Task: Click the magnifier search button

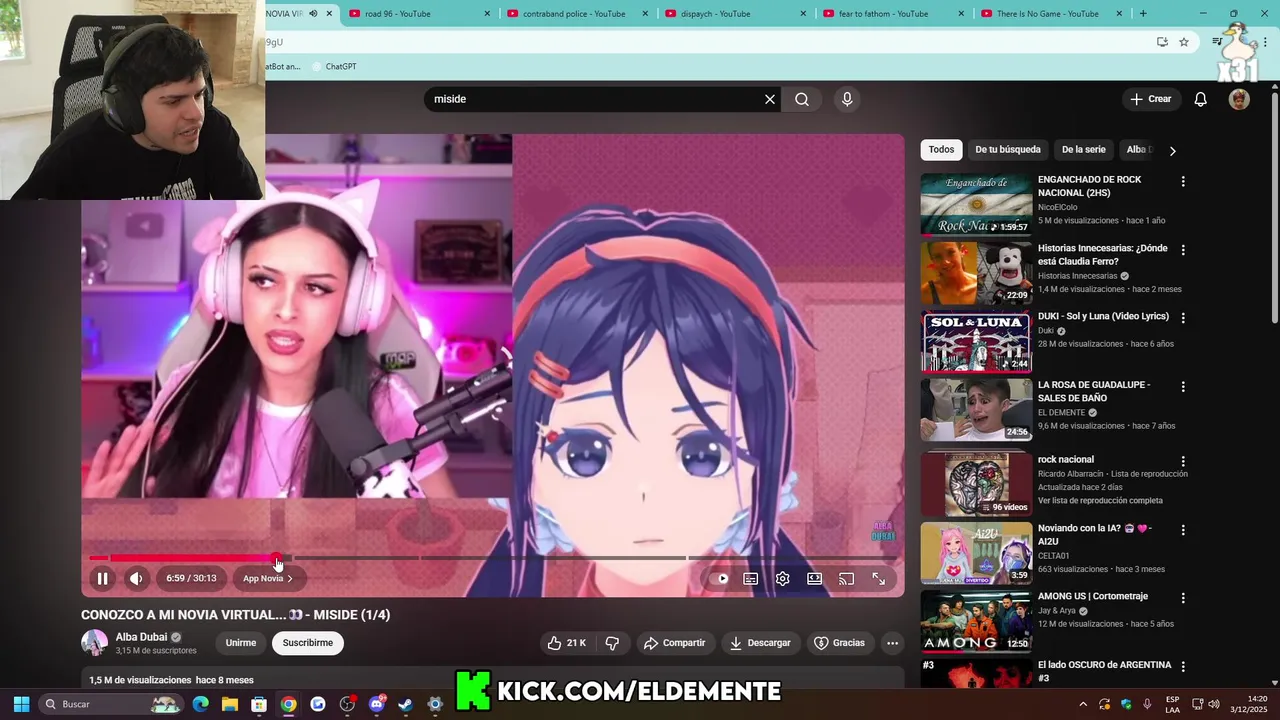Action: click(802, 99)
